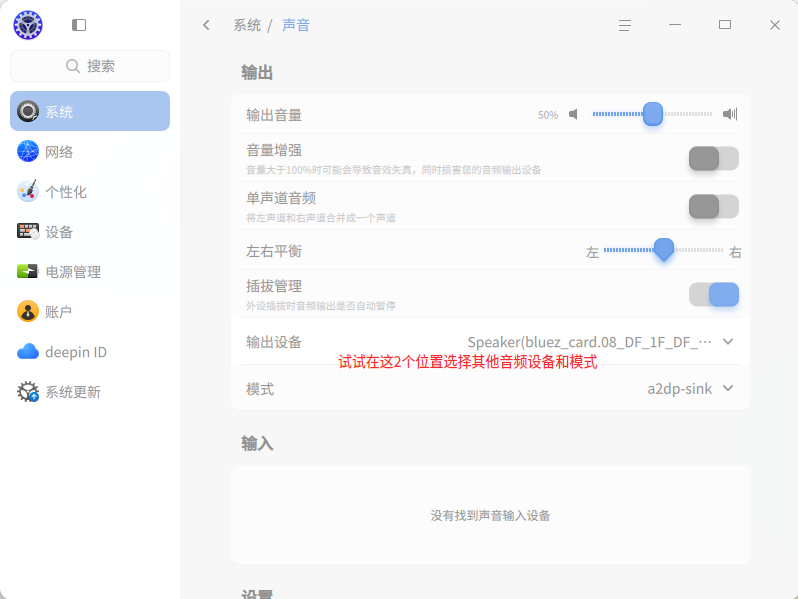Screen dimensions: 798x599
Task: Click the 50% volume value
Action: tap(548, 115)
